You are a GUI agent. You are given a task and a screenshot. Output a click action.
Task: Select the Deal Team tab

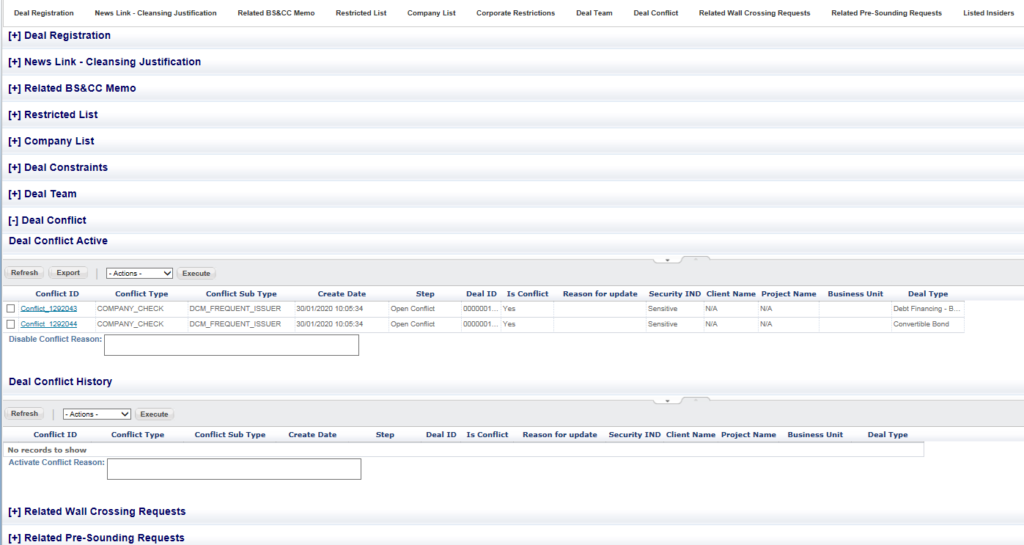594,13
